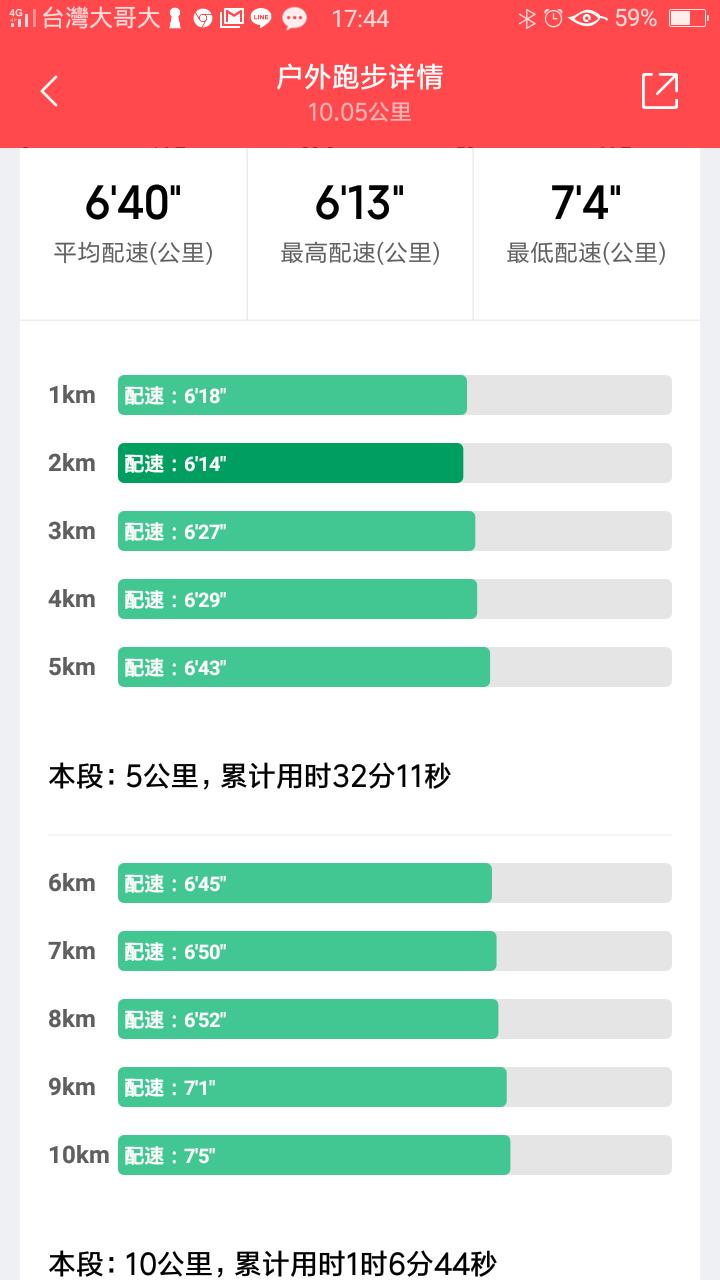This screenshot has height=1280, width=720.
Task: Select the 8km pace bar 6'52"
Action: click(308, 1019)
